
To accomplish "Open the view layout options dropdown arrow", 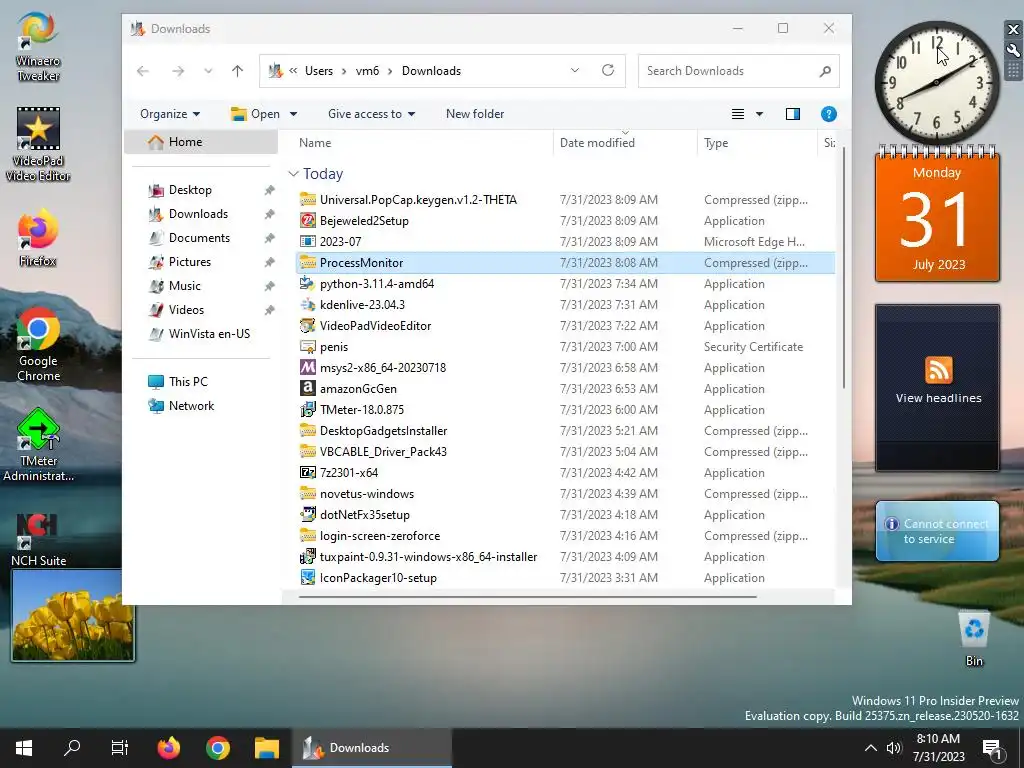I will pyautogui.click(x=760, y=114).
